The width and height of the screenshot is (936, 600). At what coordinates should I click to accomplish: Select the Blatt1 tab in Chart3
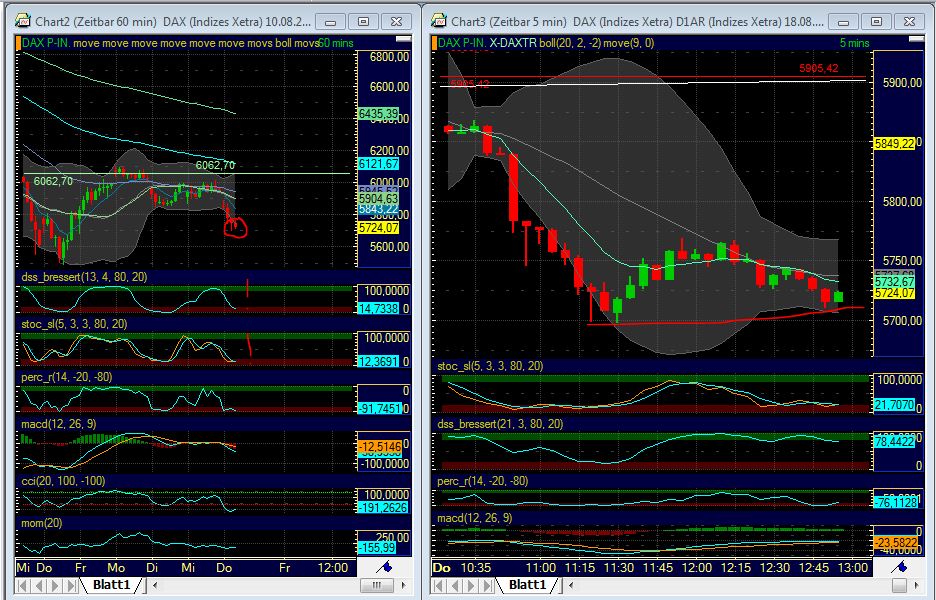[528, 585]
